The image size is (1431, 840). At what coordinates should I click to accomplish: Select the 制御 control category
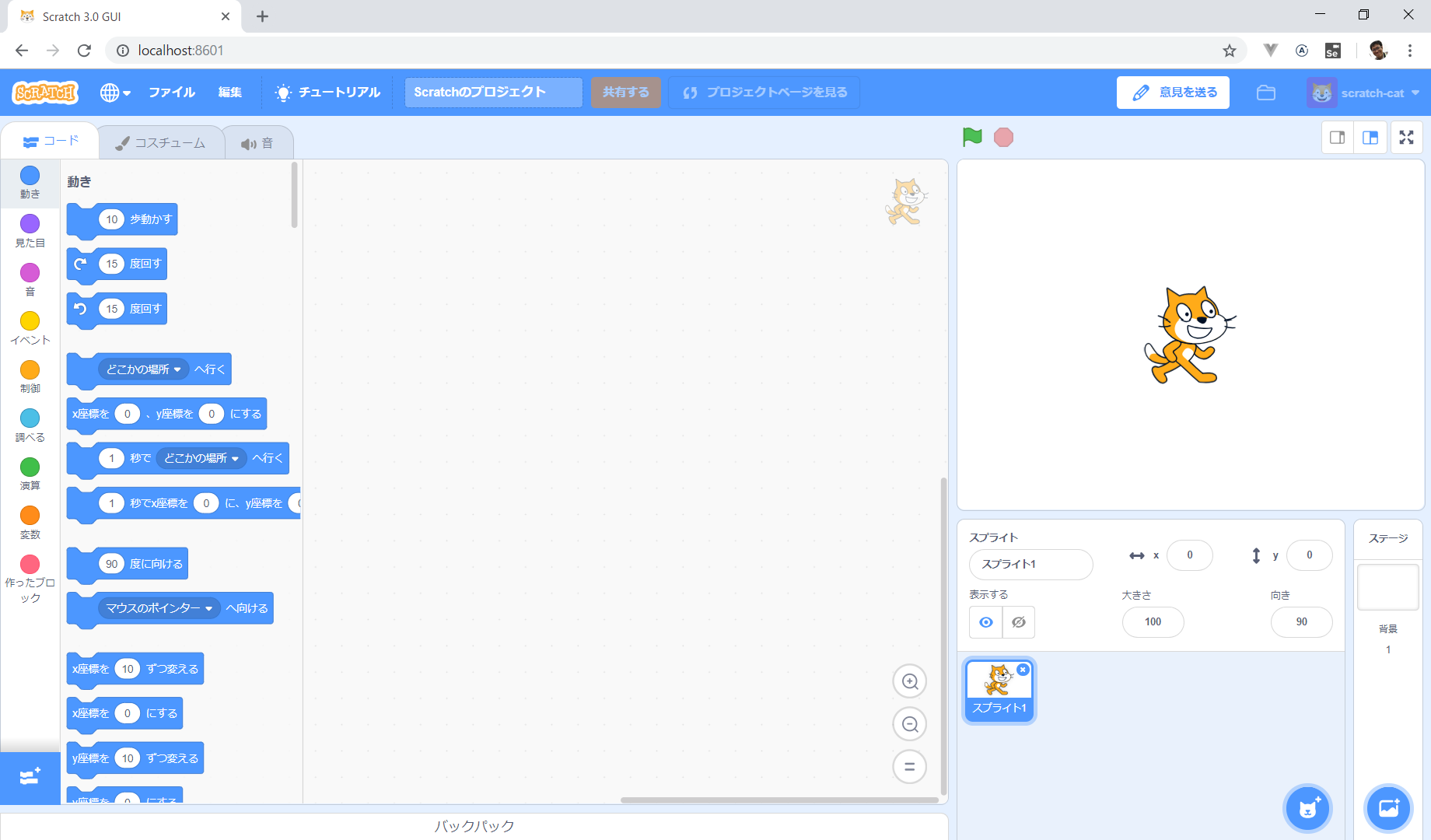pos(30,377)
